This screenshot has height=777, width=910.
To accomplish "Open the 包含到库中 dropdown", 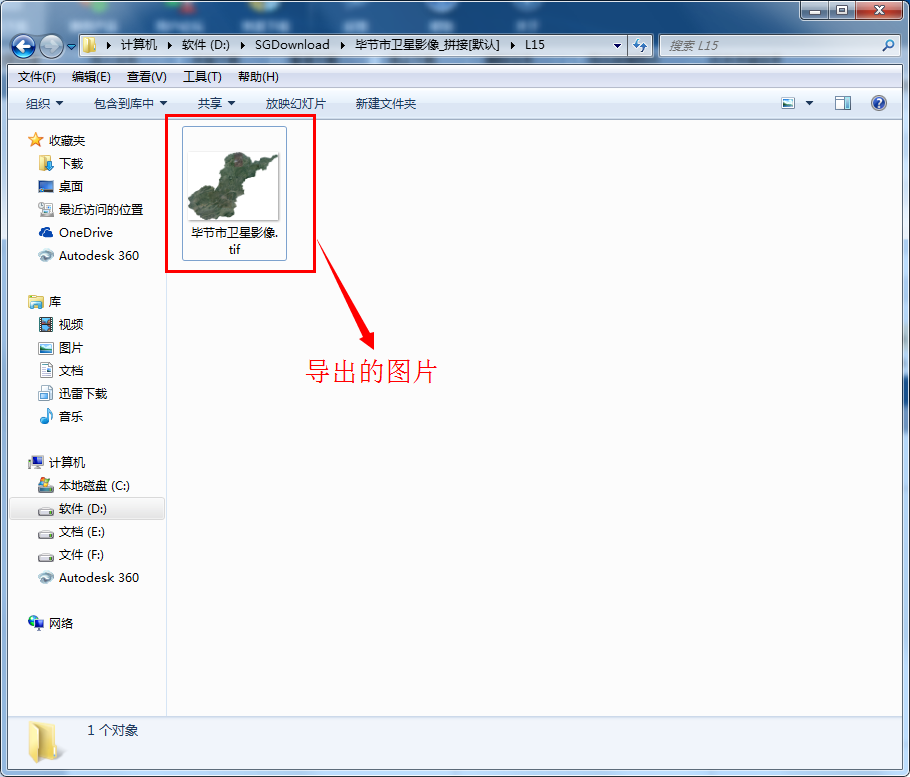I will (x=130, y=103).
